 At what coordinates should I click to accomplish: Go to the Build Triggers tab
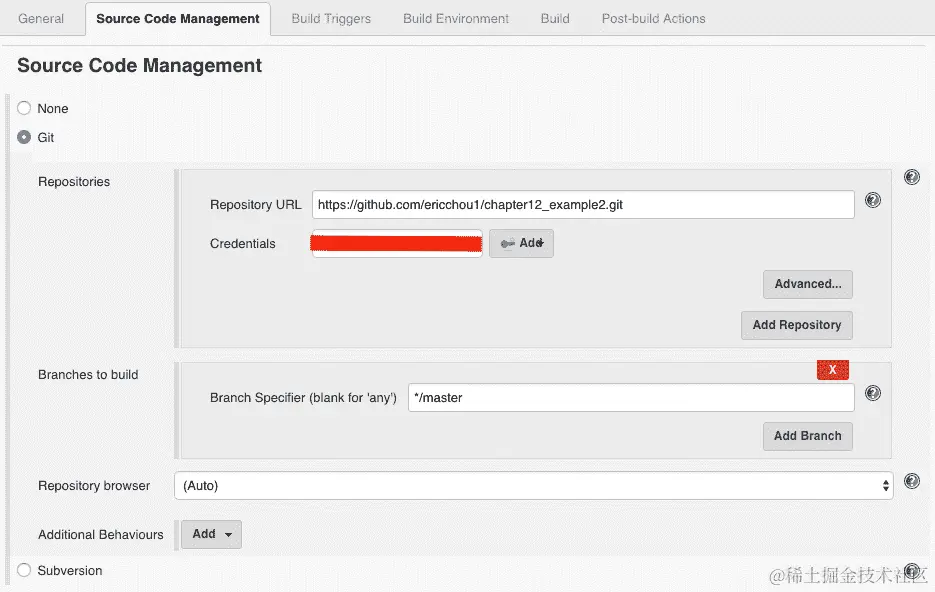coord(331,18)
